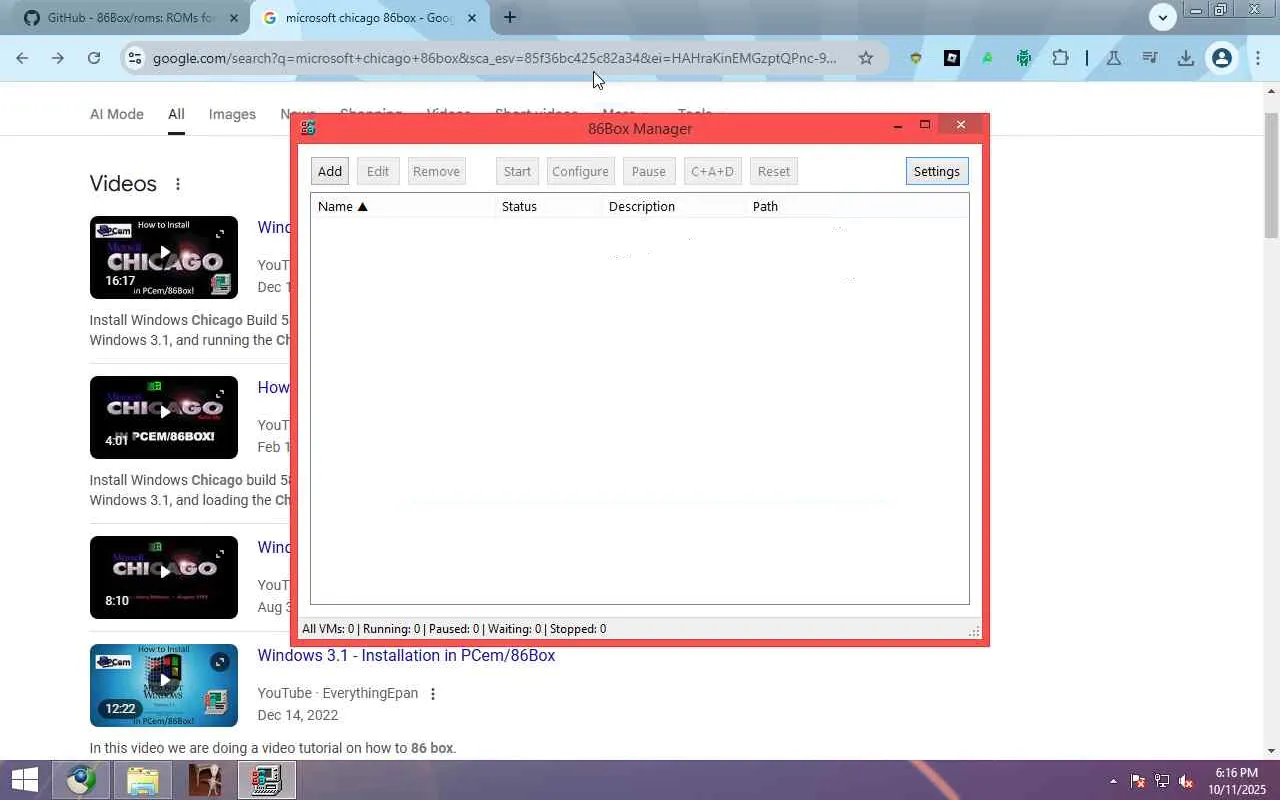Select the All search results tab

tap(176, 114)
